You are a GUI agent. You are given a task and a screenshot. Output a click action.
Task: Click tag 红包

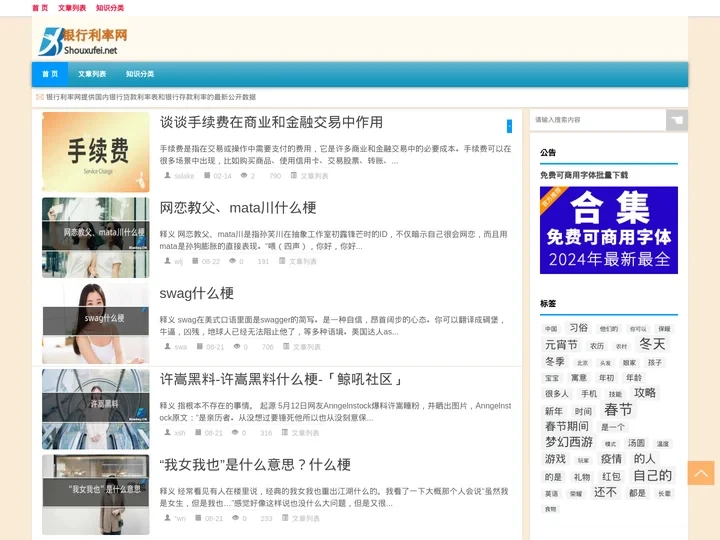click(611, 477)
